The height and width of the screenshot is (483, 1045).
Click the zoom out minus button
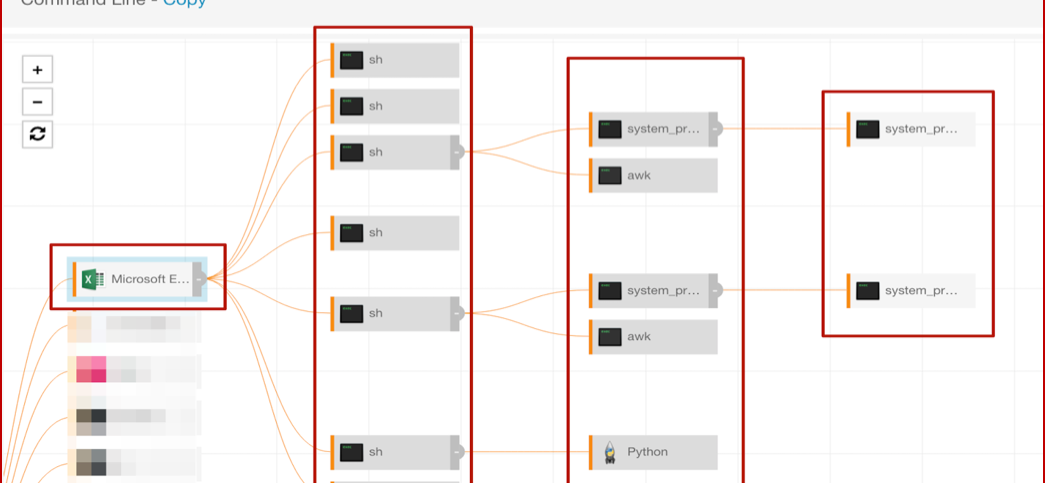point(37,102)
